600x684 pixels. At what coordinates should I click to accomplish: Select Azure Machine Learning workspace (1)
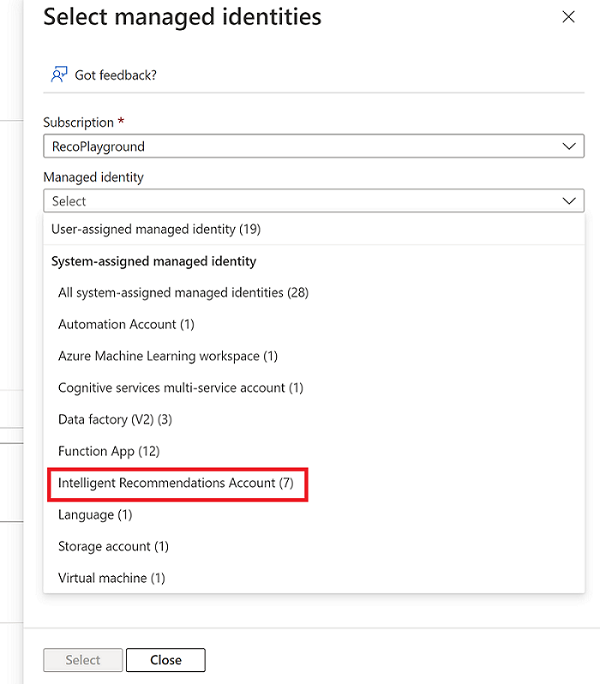click(x=313, y=356)
